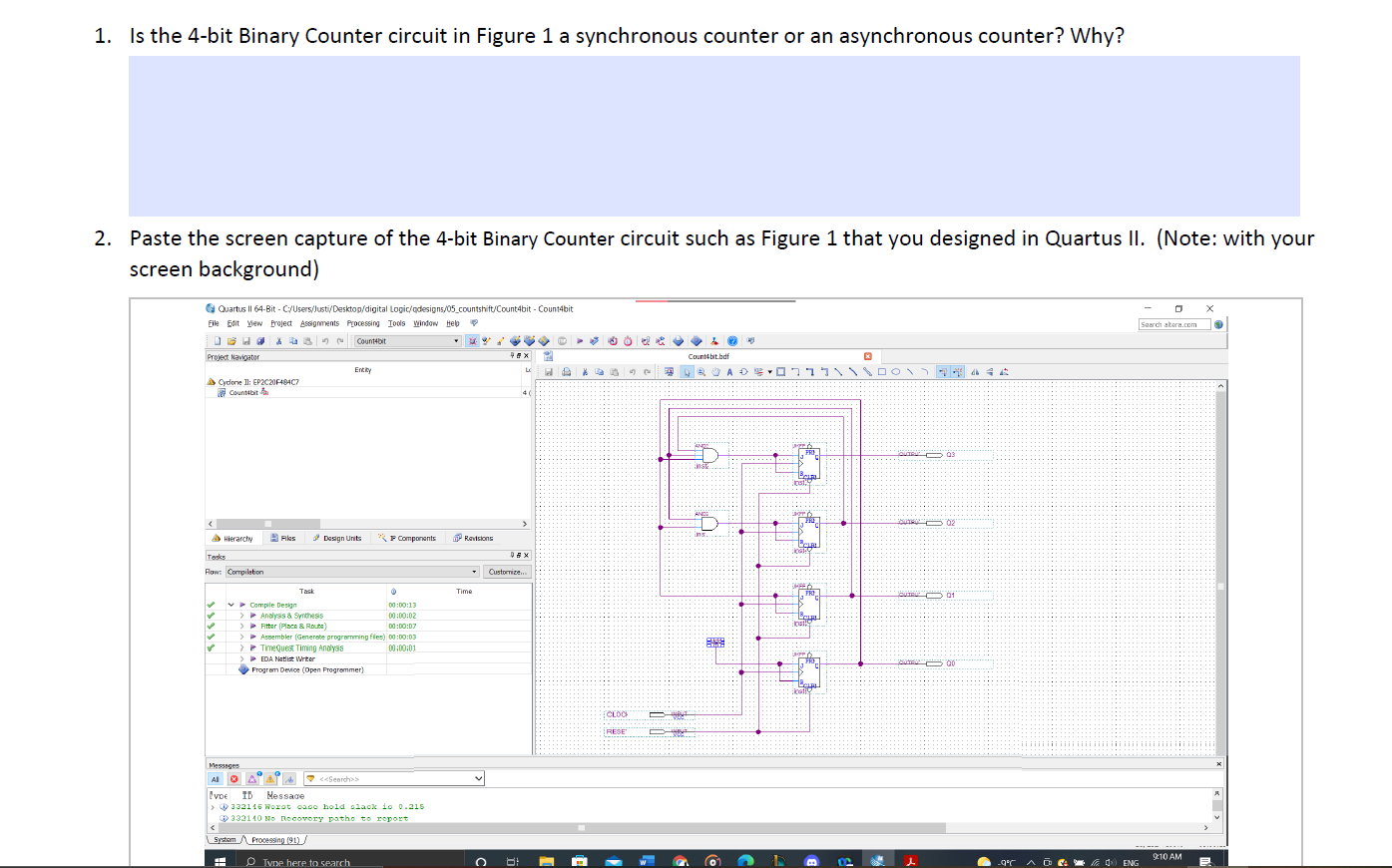Expand the Analysis & Synthesis task
The width and height of the screenshot is (1392, 868).
click(x=241, y=615)
